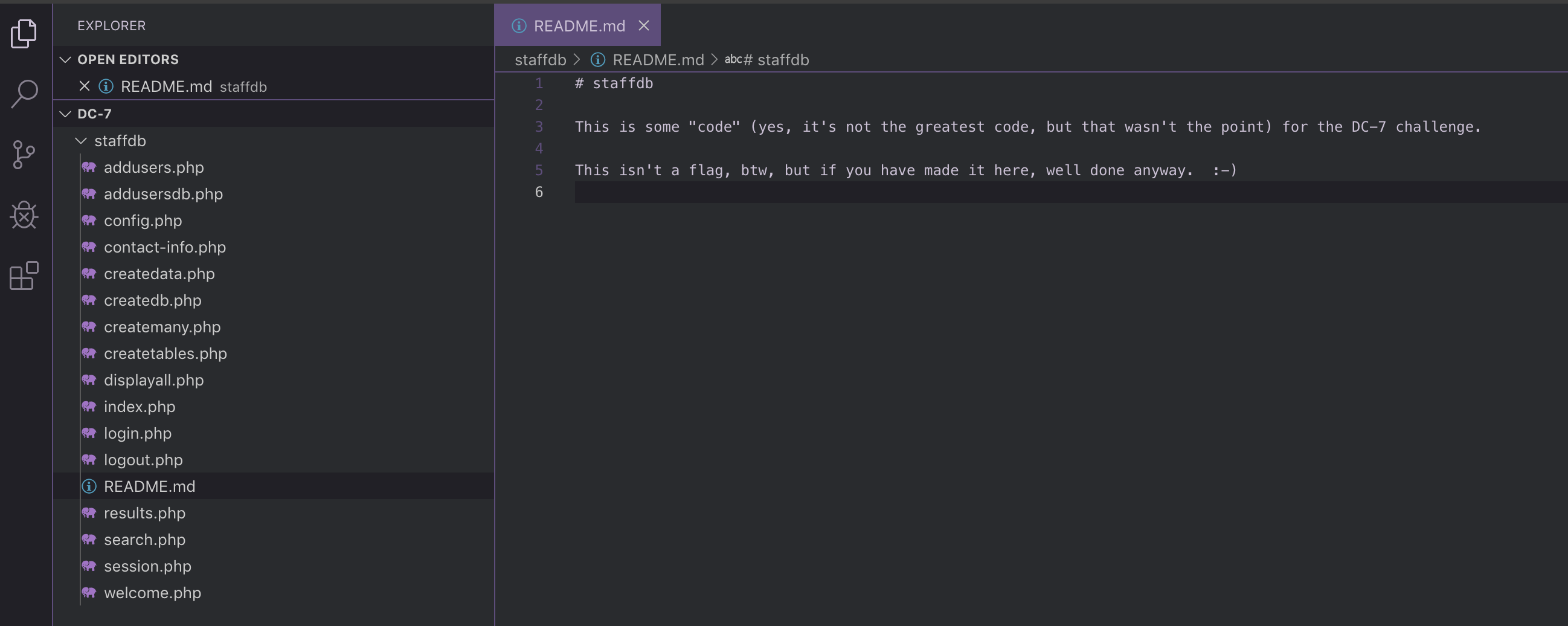Screen dimensions: 1568x626
Task: Click line 5 text 'This isn't a flag'
Action: point(906,170)
